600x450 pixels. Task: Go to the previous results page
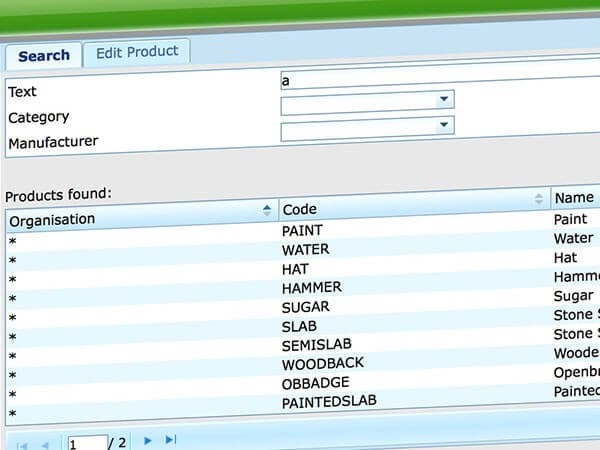[45, 445]
